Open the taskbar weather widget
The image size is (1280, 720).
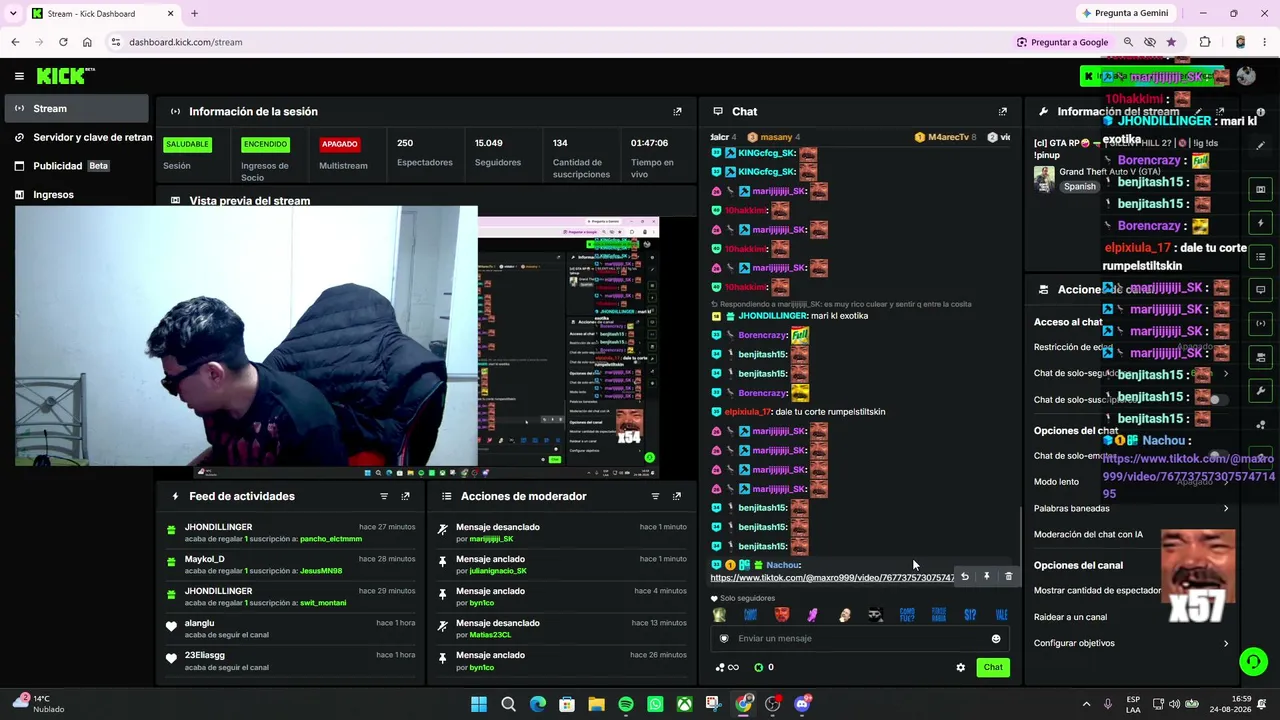(x=38, y=704)
